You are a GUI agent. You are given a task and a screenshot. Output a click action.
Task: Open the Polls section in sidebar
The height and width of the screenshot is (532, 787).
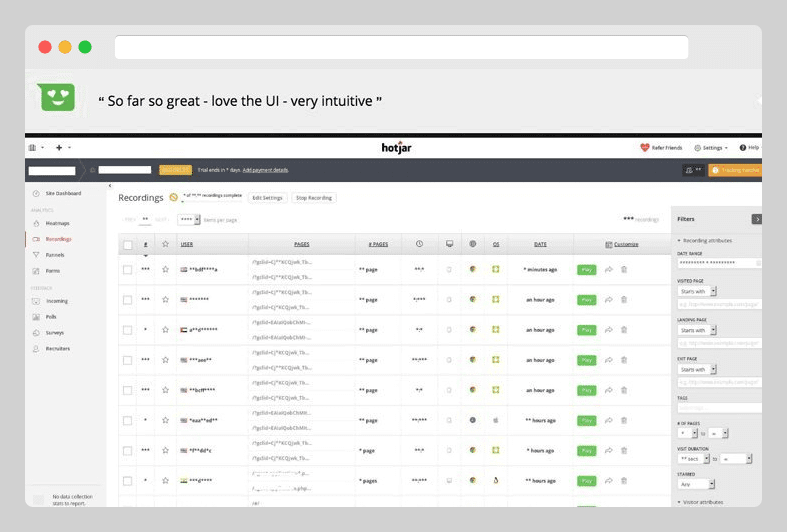point(51,317)
